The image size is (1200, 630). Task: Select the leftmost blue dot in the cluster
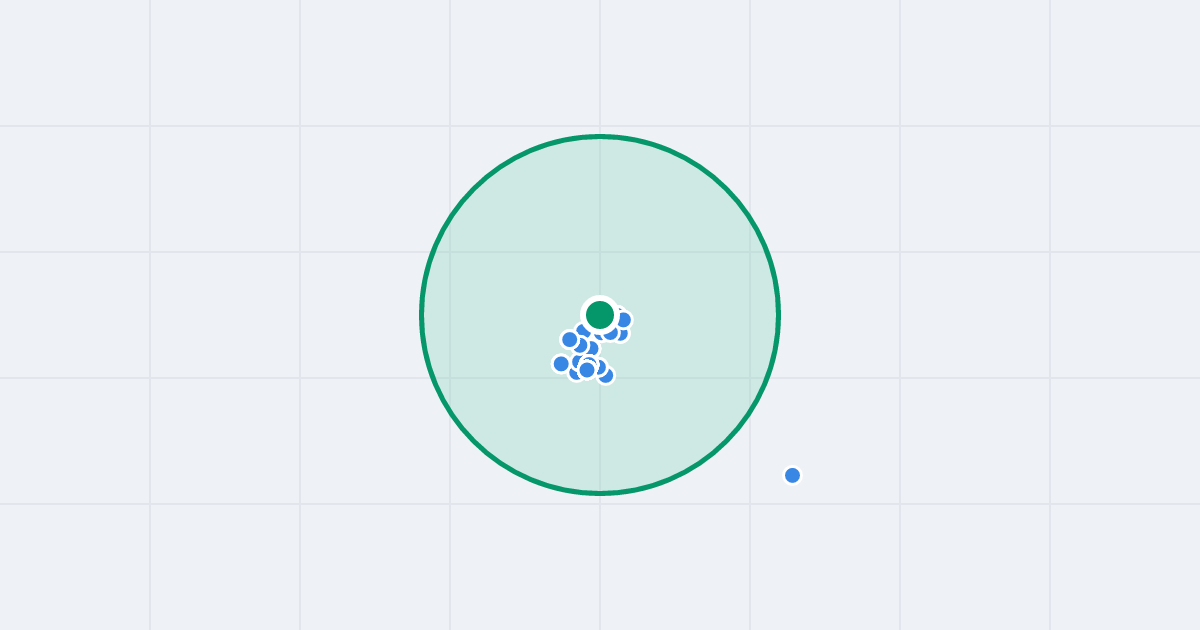(561, 364)
